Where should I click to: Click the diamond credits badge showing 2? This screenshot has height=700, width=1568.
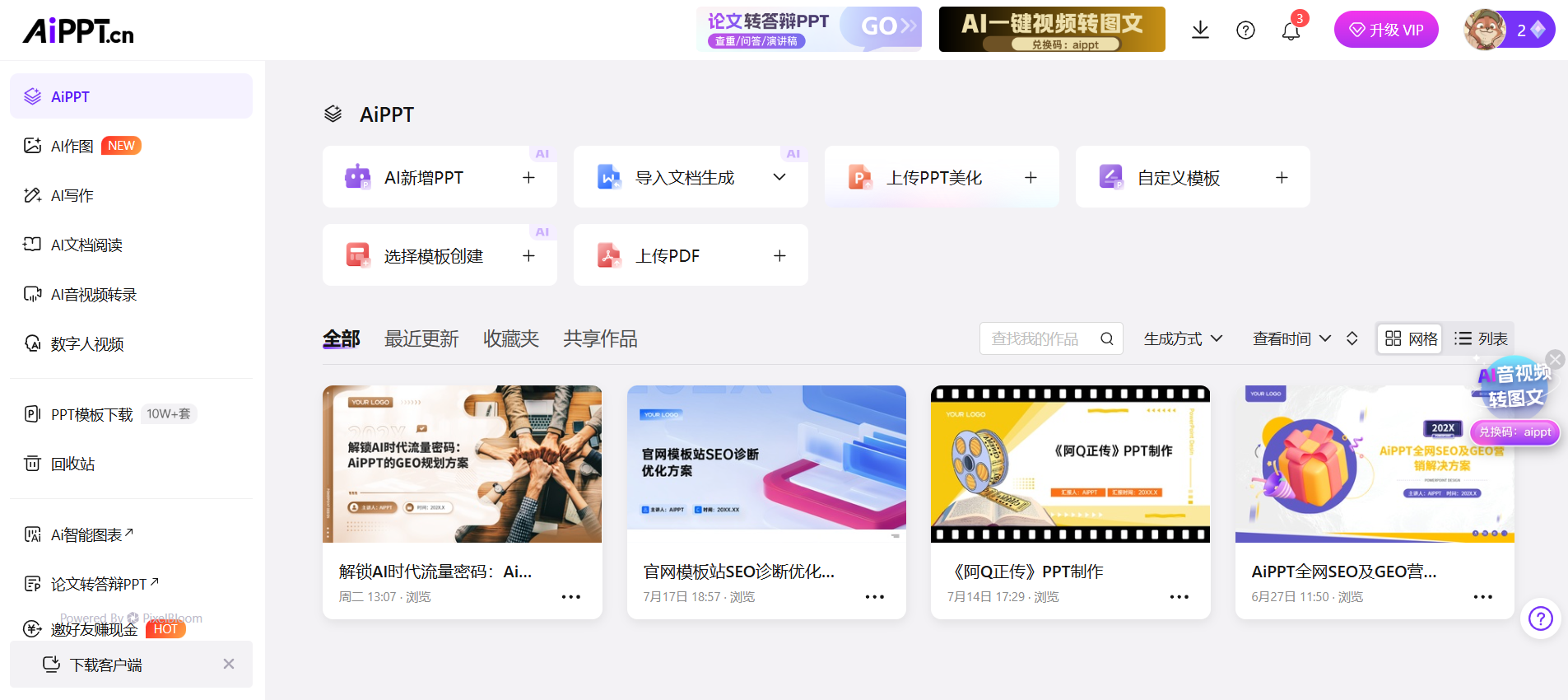[x=1531, y=30]
